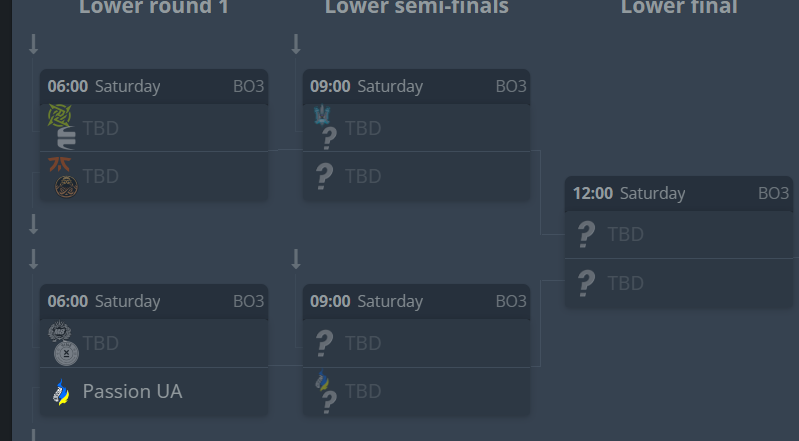Click the laurel wreath crest team logo
Viewport: 799px width, 441px height.
click(x=60, y=331)
